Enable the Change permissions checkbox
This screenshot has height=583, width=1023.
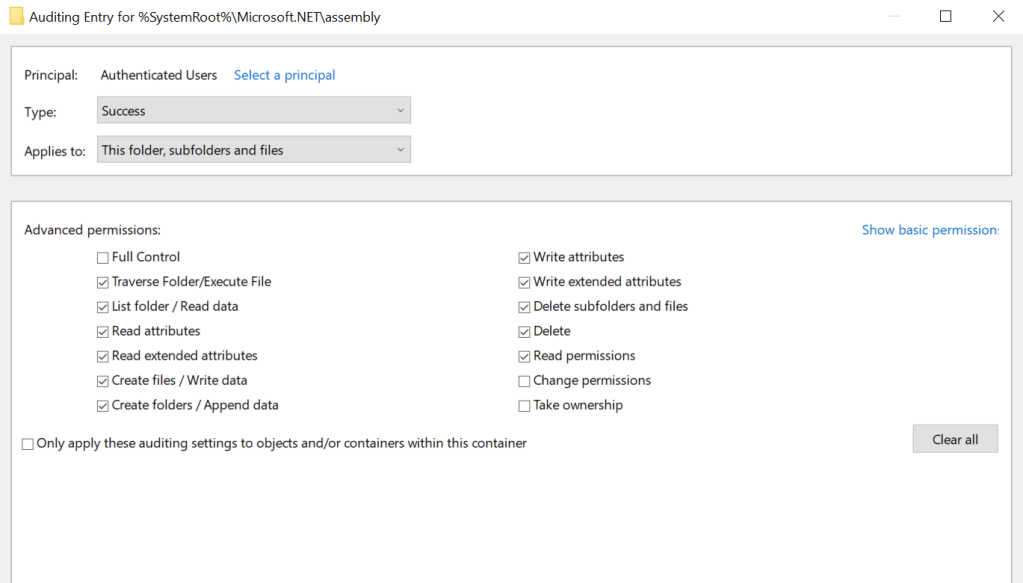tap(524, 381)
